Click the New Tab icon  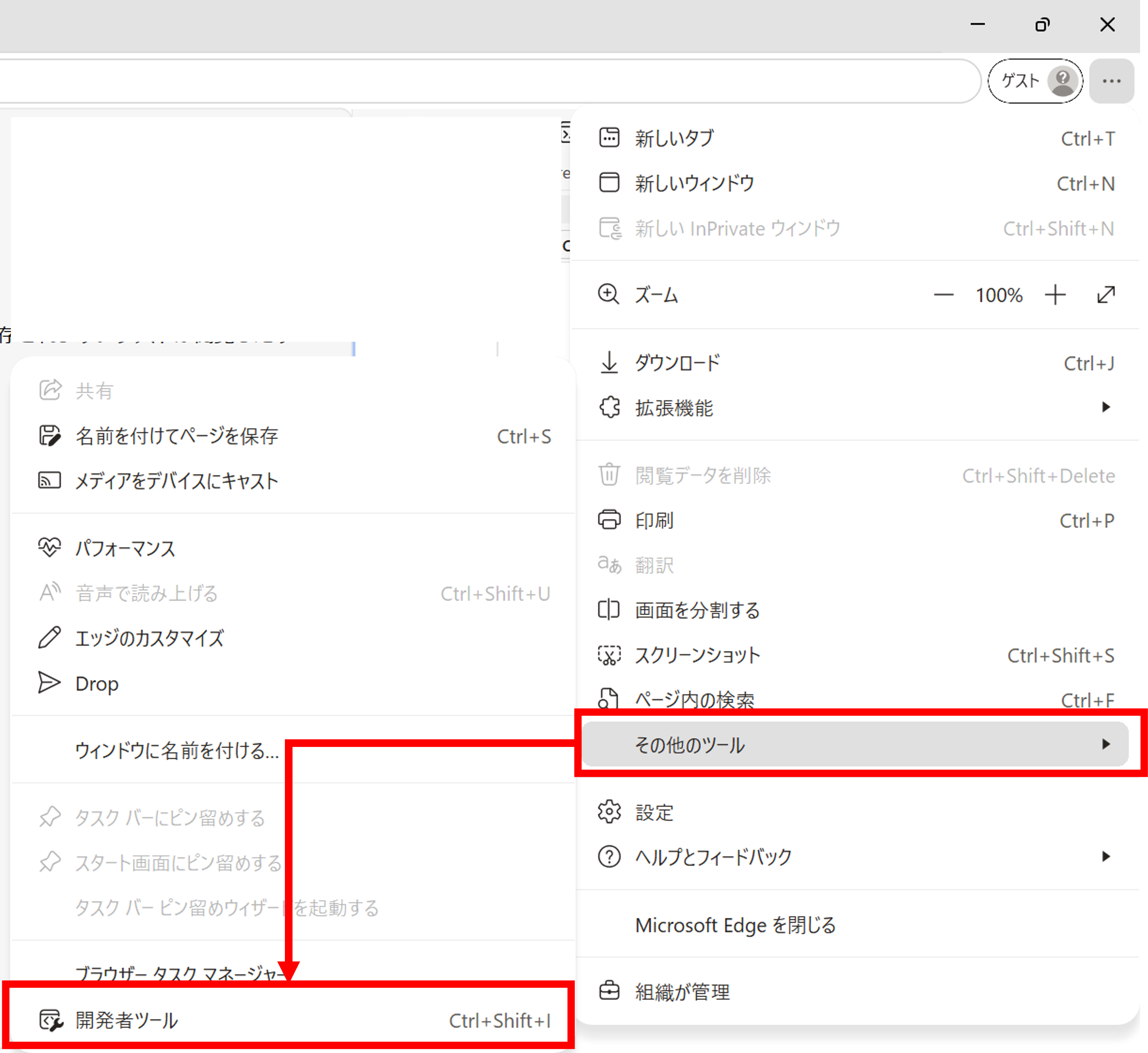pos(609,138)
